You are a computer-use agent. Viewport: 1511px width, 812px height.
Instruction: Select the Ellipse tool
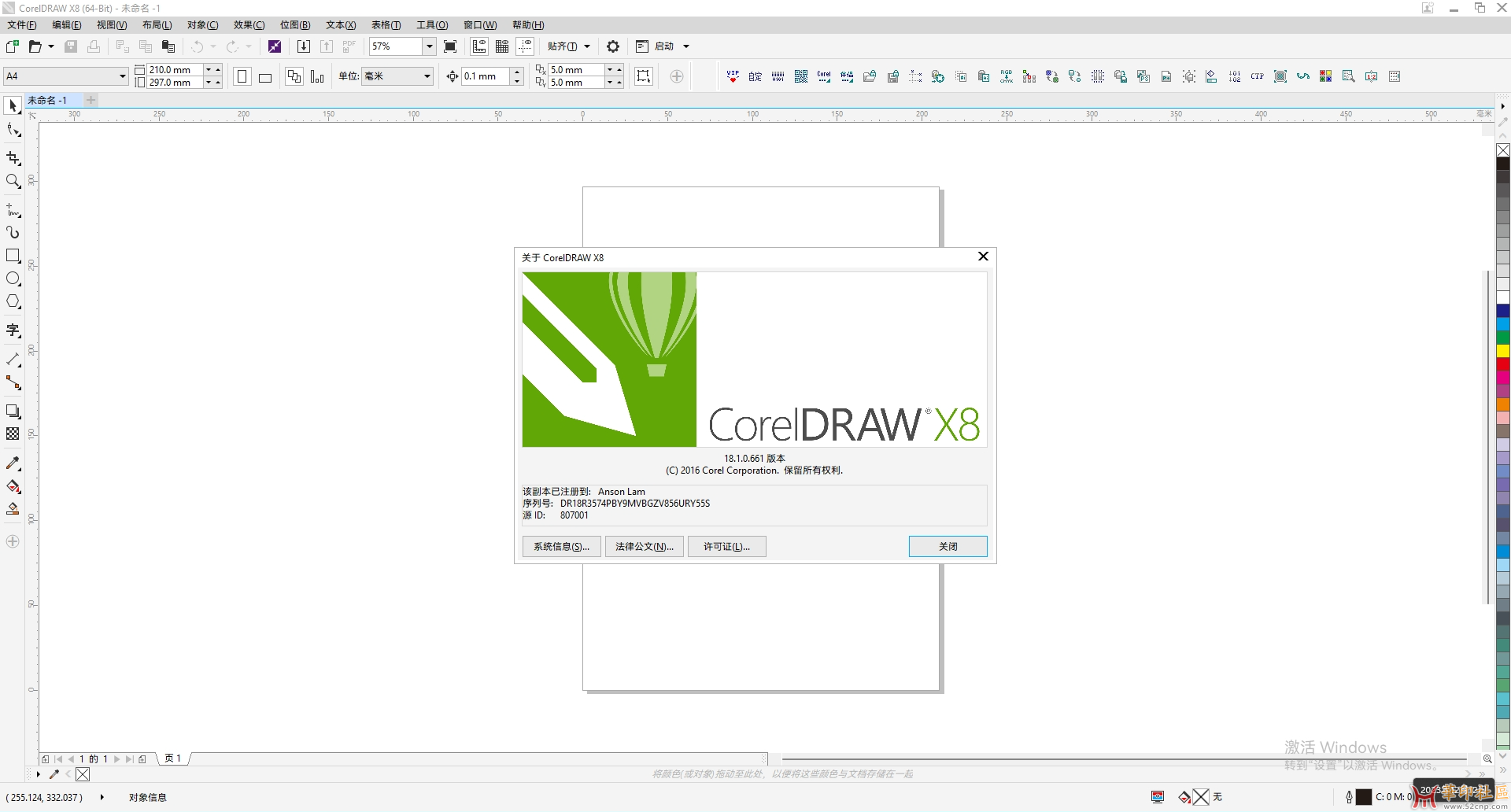pyautogui.click(x=13, y=279)
